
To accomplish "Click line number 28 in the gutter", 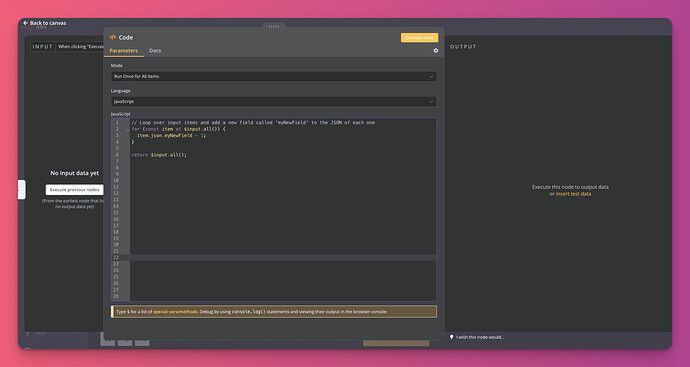I will pyautogui.click(x=116, y=296).
